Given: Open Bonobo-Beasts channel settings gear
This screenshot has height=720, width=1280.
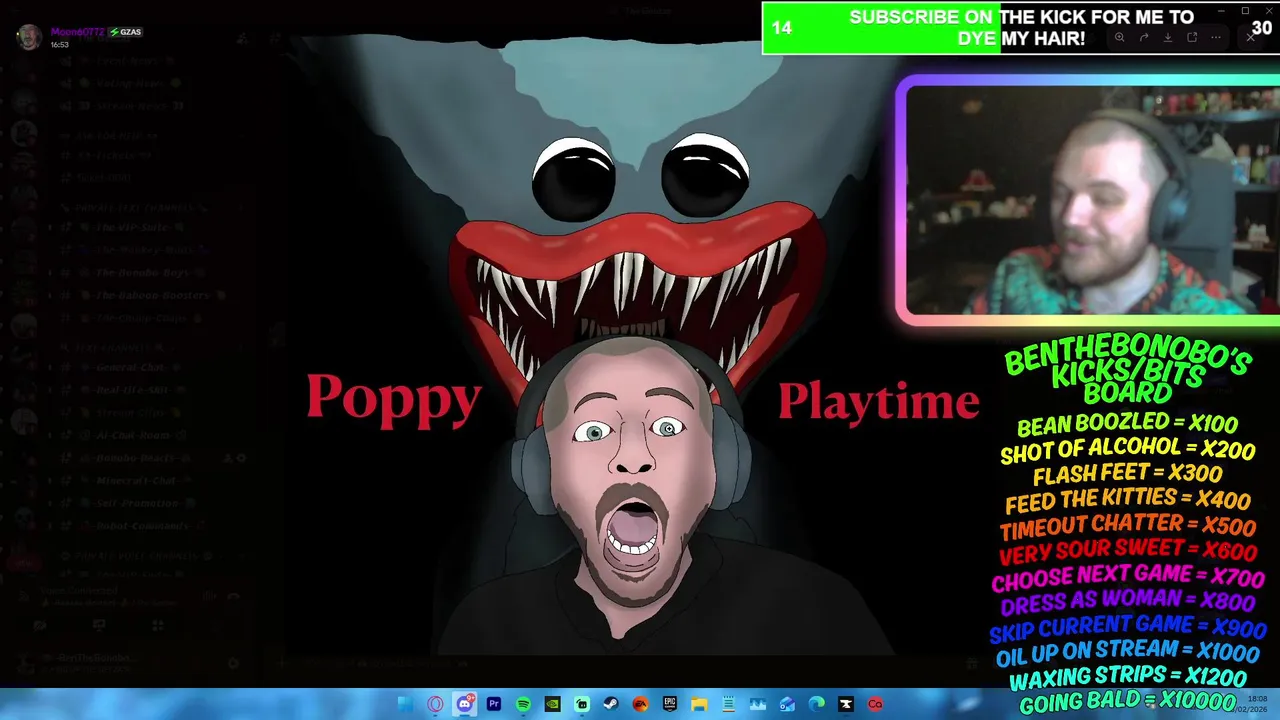Looking at the screenshot, I should [241, 458].
